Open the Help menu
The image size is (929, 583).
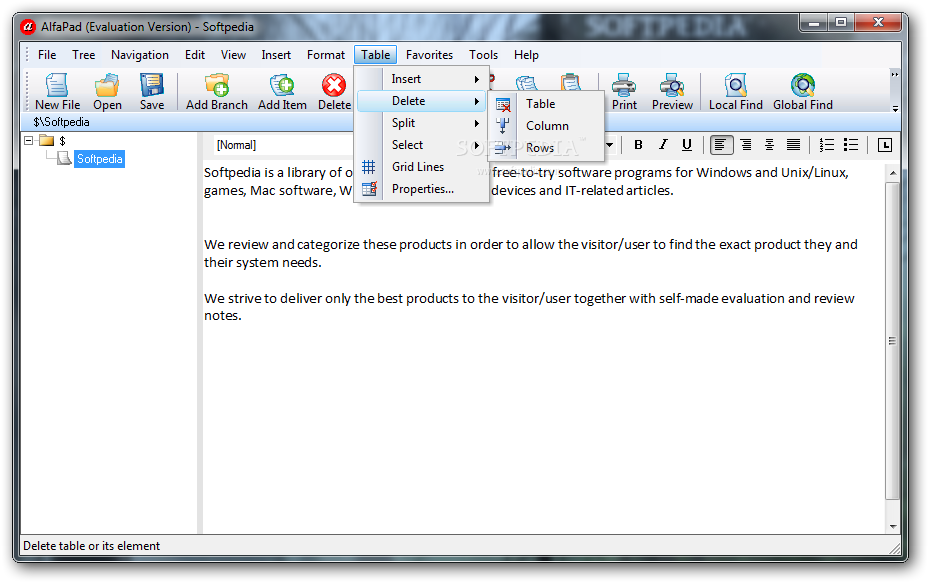[x=526, y=55]
